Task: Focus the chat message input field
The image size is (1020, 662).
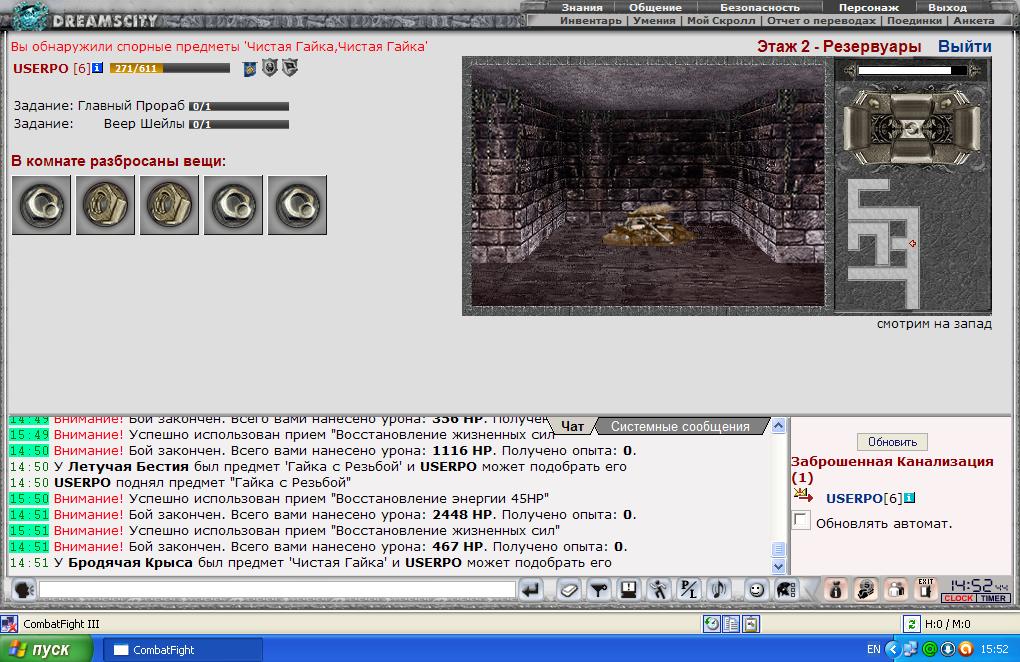Action: tap(277, 590)
